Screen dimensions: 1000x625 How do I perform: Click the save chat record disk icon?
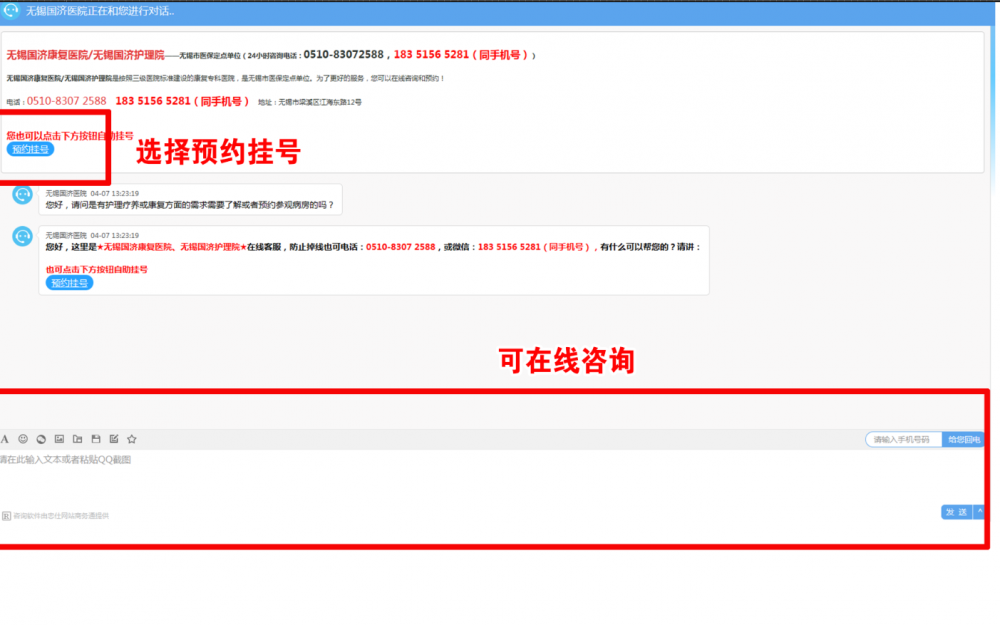(96, 439)
